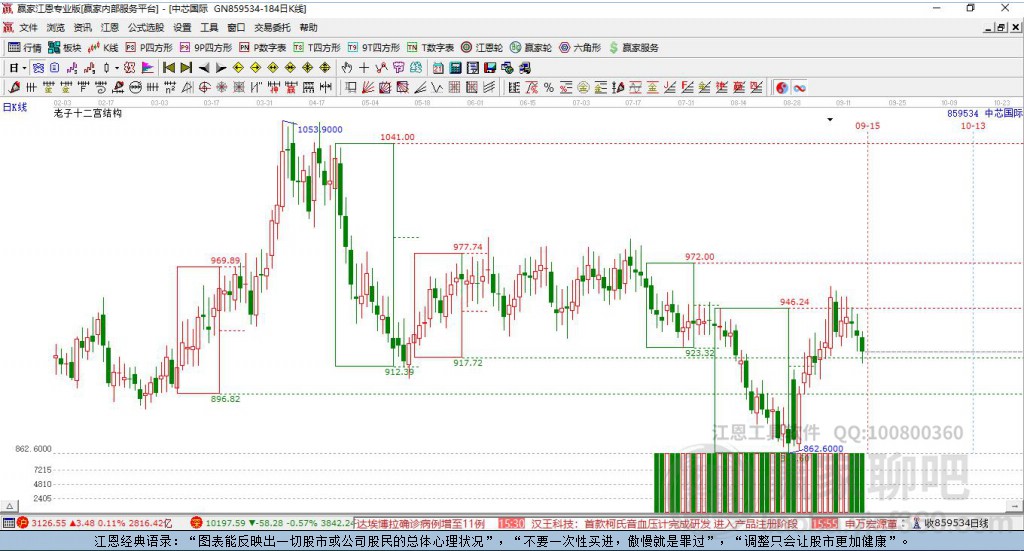The image size is (1024, 551).
Task: Expand the 日 period dropdown arrow
Action: [x=24, y=68]
